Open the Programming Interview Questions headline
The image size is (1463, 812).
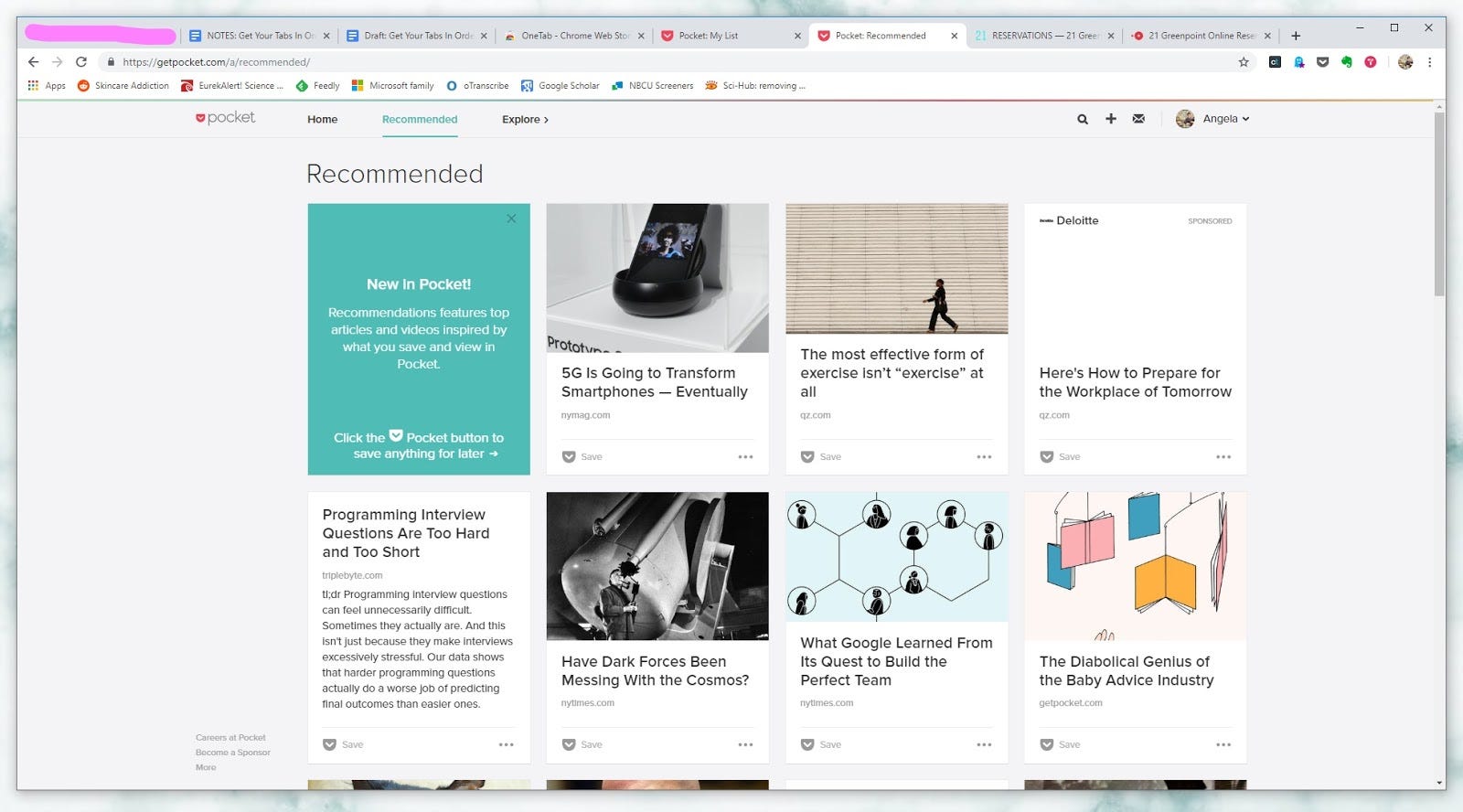click(x=406, y=533)
